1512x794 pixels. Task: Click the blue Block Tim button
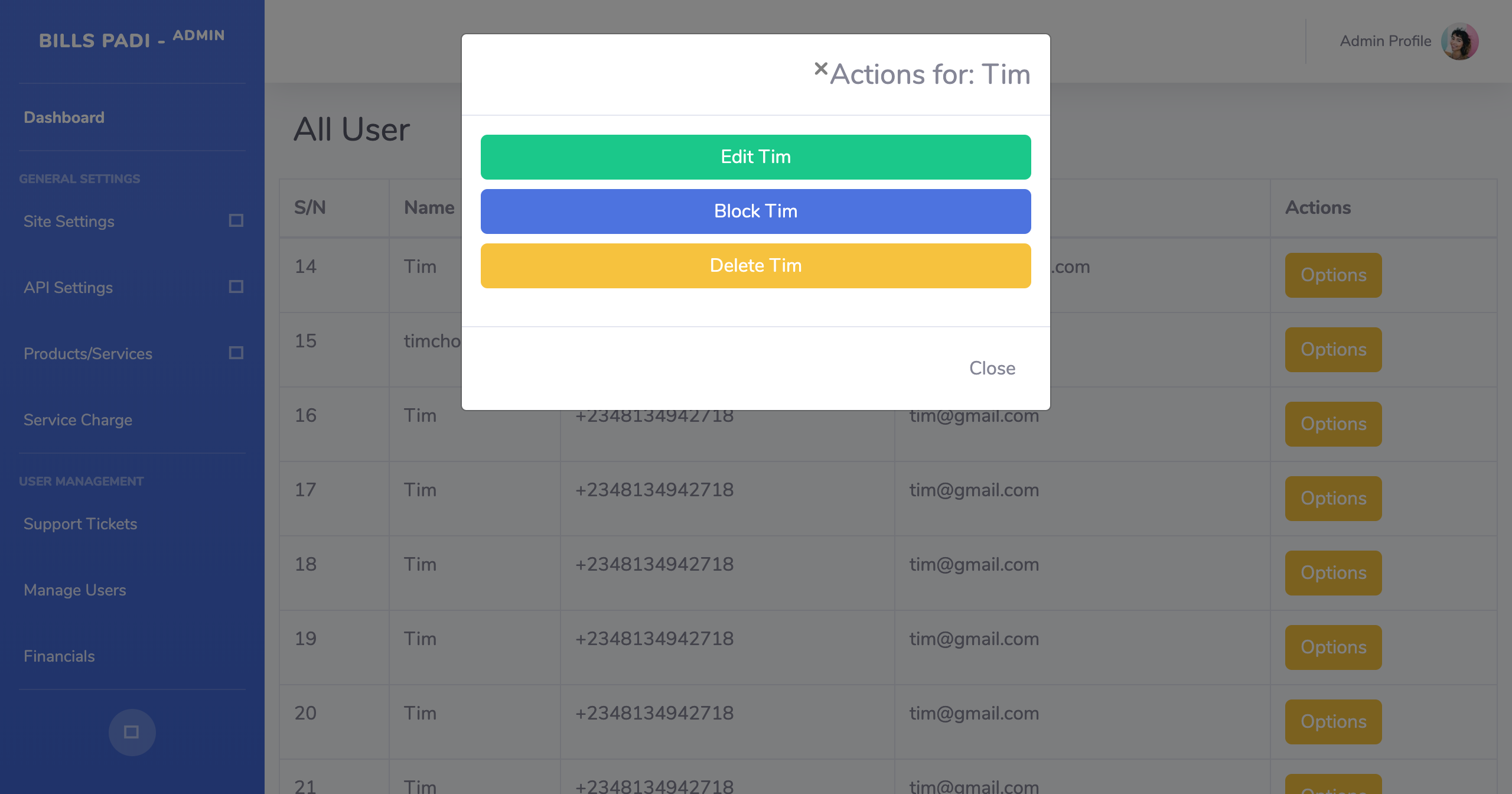click(x=755, y=211)
